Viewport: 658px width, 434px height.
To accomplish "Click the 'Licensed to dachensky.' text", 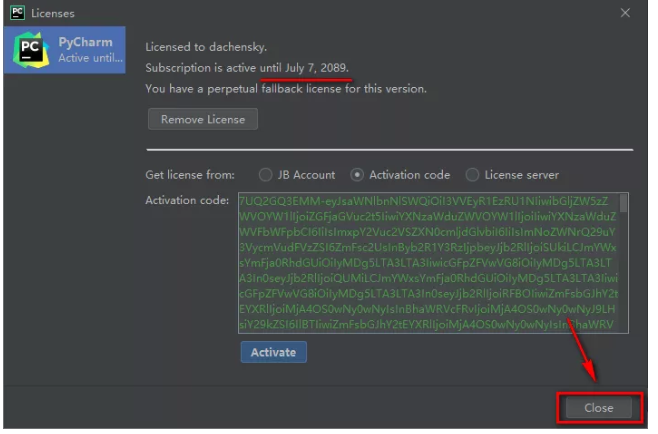I will [x=206, y=47].
